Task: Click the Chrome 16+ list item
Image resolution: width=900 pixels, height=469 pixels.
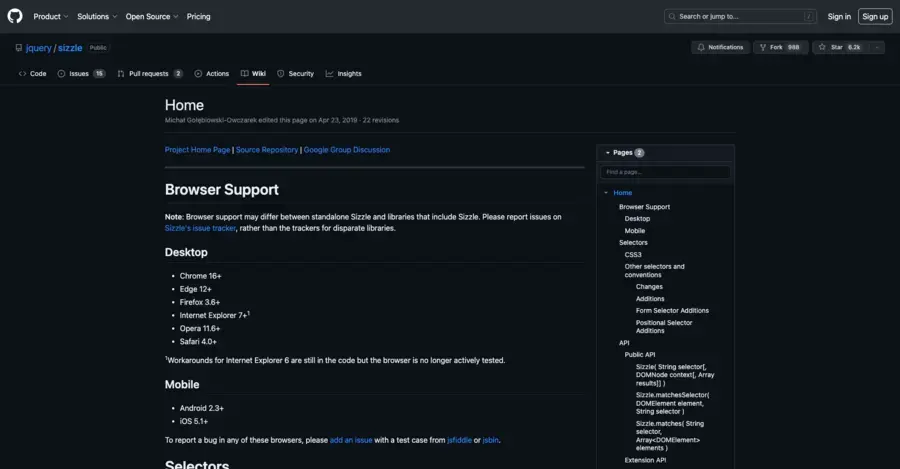Action: click(x=200, y=276)
